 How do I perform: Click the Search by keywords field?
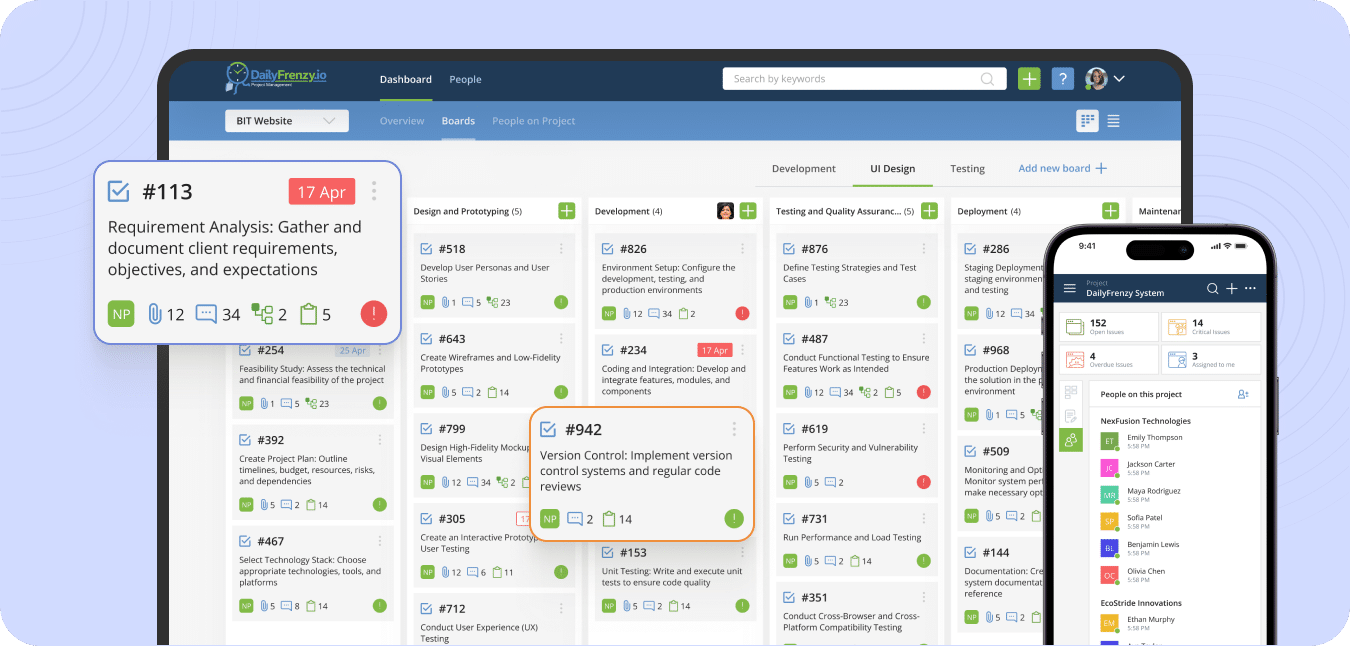[864, 79]
